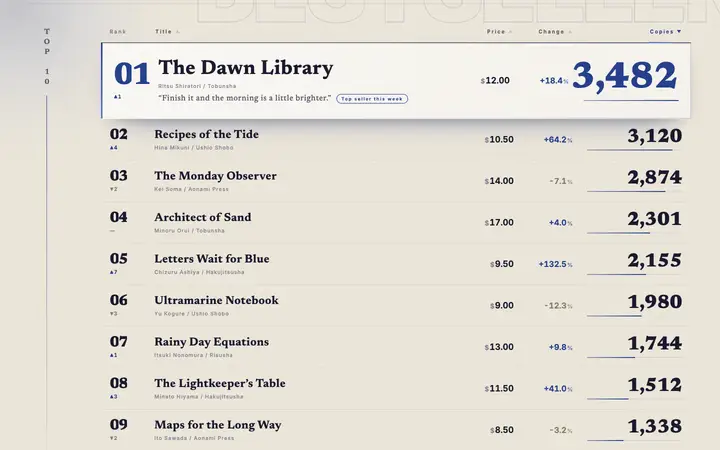720x450 pixels.
Task: Open "Letters Wait for Blue" title
Action: [212, 259]
